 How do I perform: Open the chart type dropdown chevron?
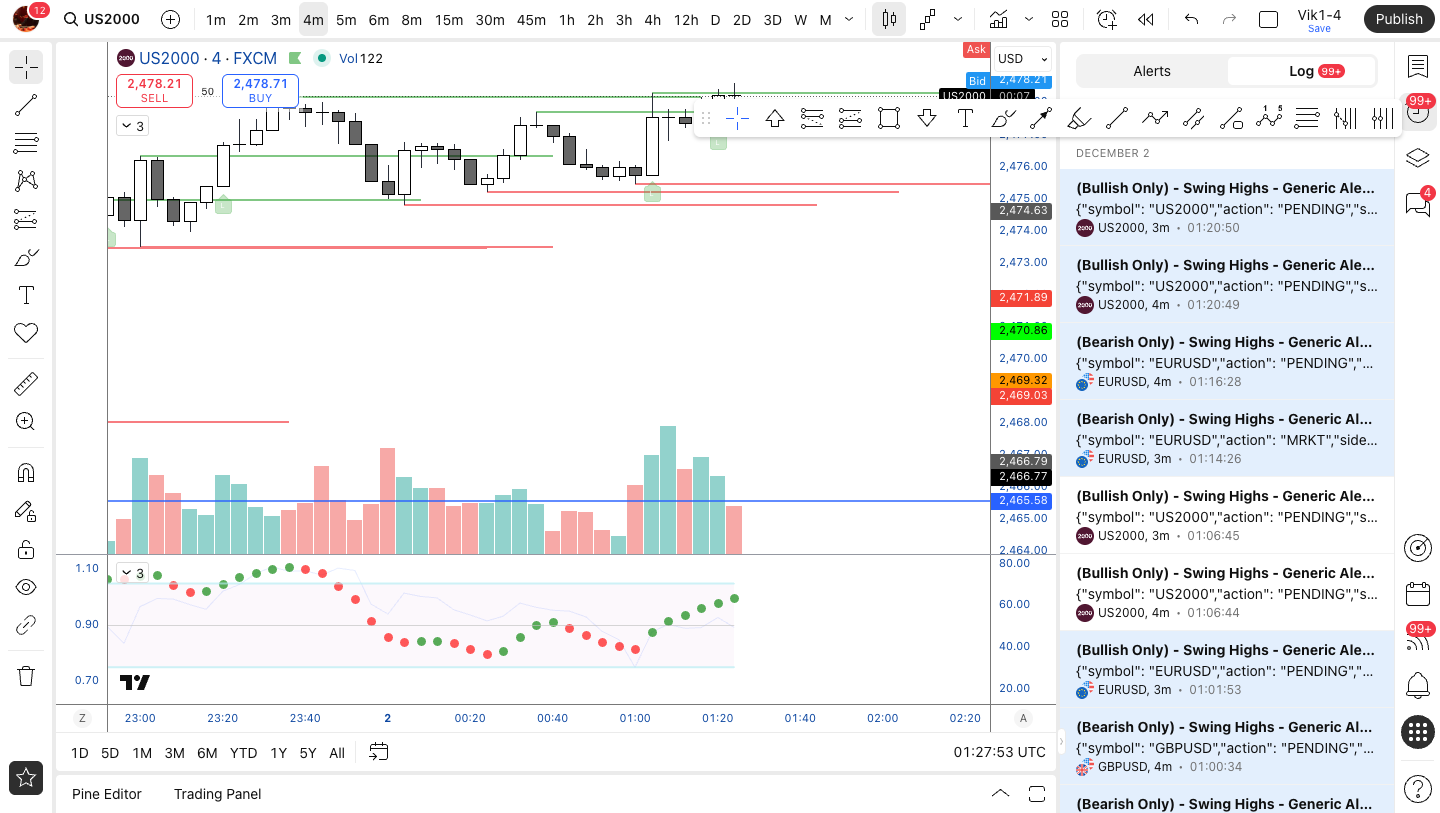coord(959,19)
